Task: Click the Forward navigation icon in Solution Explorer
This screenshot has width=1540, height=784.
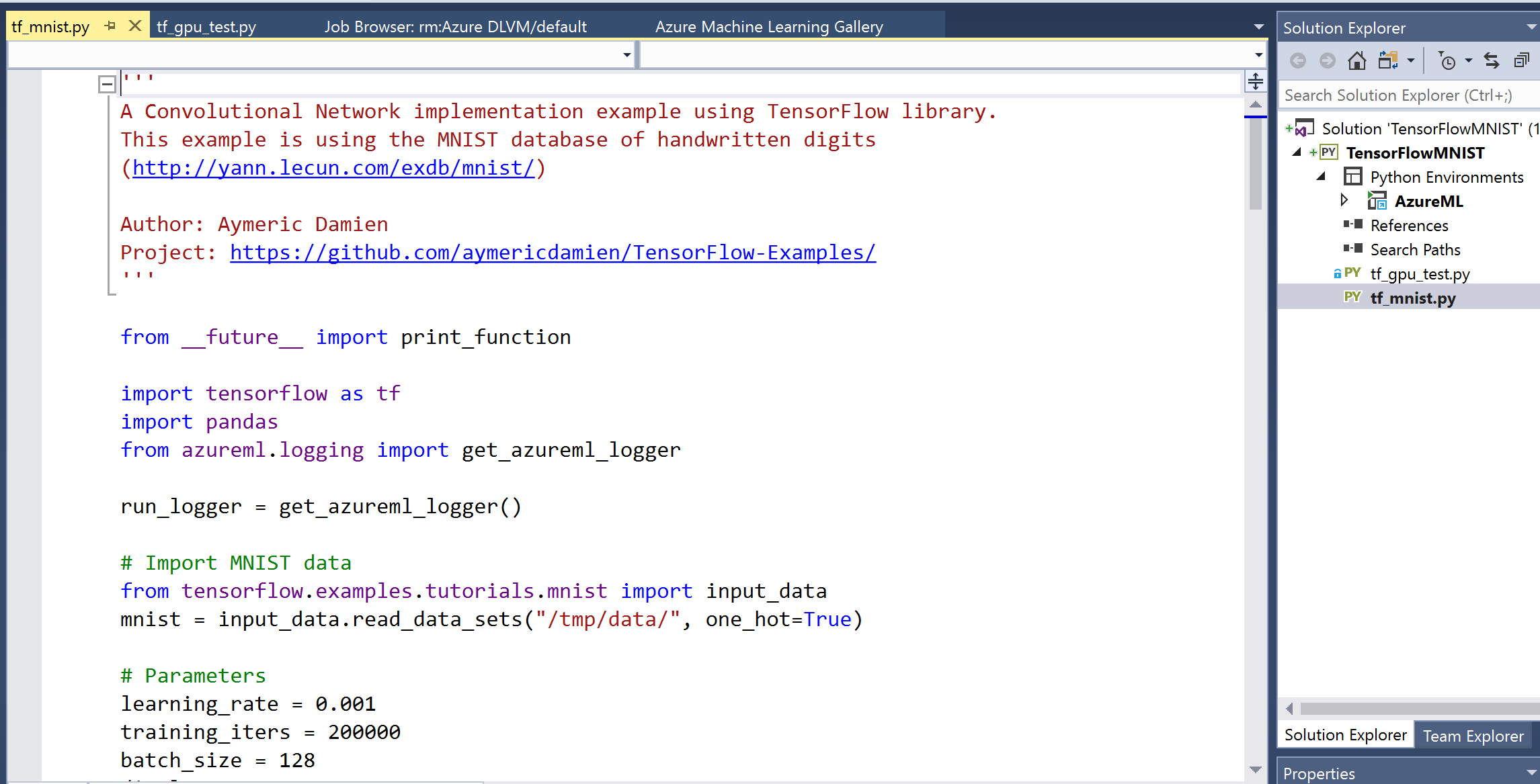Action: [x=1326, y=60]
